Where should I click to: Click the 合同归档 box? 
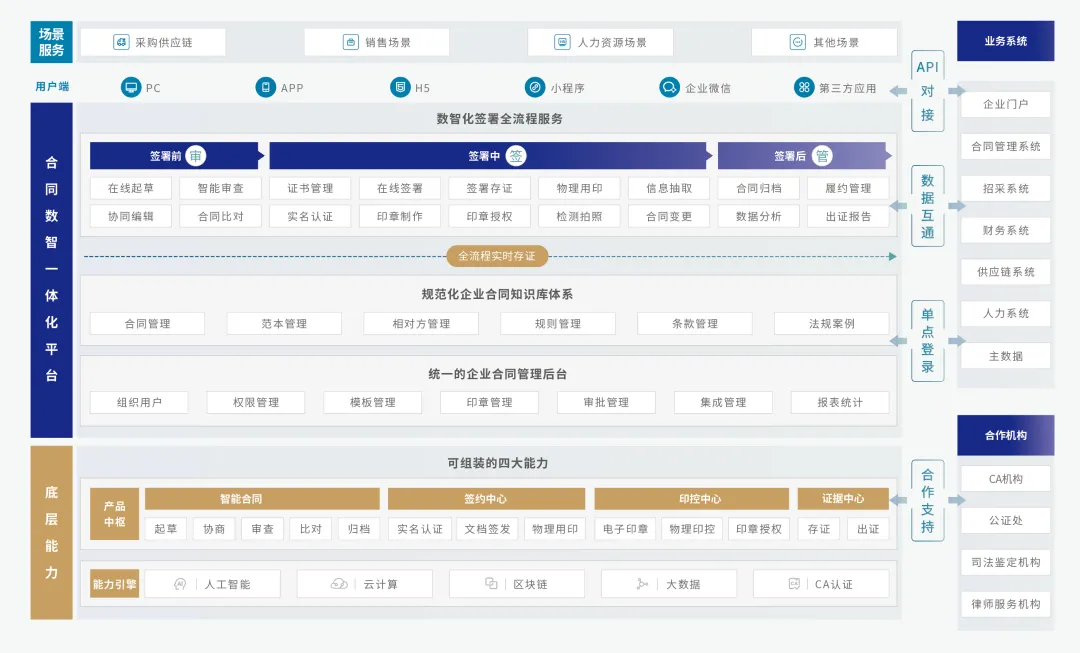(x=758, y=188)
